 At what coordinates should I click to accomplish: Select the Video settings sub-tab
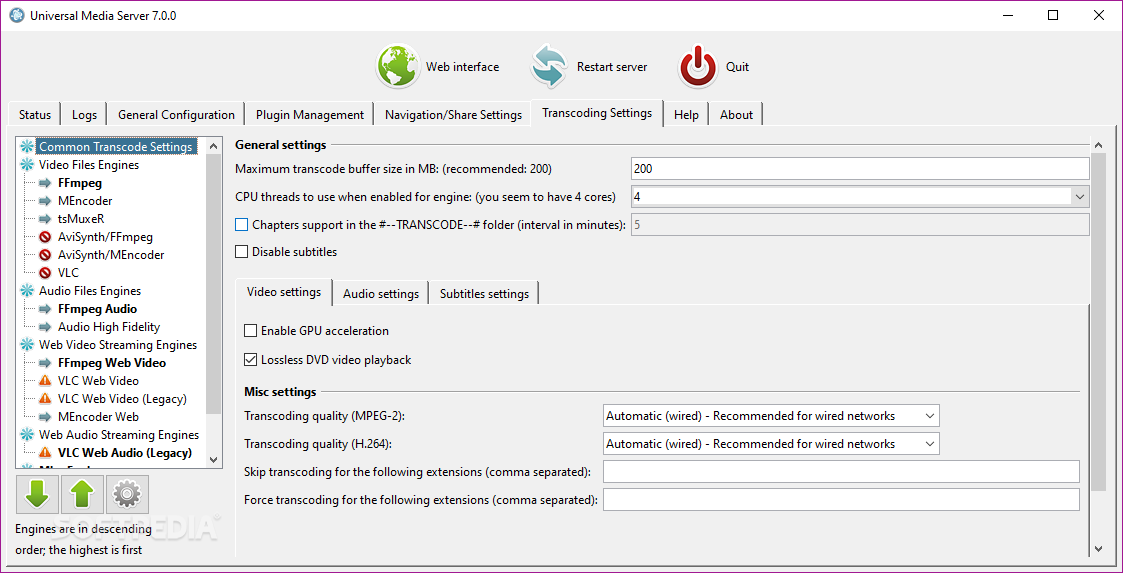click(x=284, y=292)
